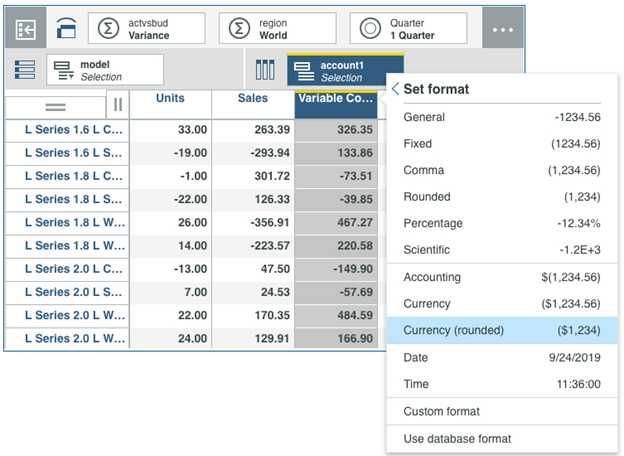
Task: Click the Variable Cost cell 133.86
Action: [x=336, y=153]
